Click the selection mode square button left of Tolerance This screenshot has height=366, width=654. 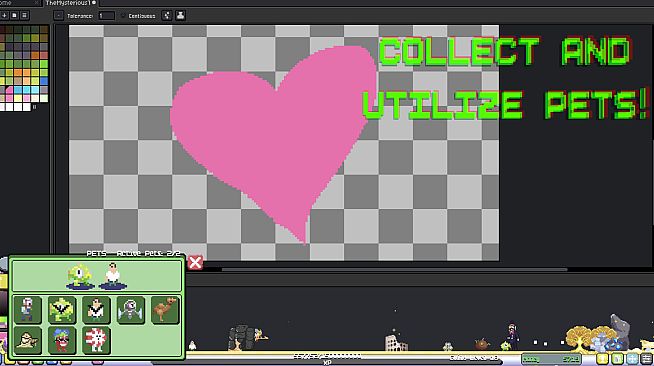pos(58,16)
